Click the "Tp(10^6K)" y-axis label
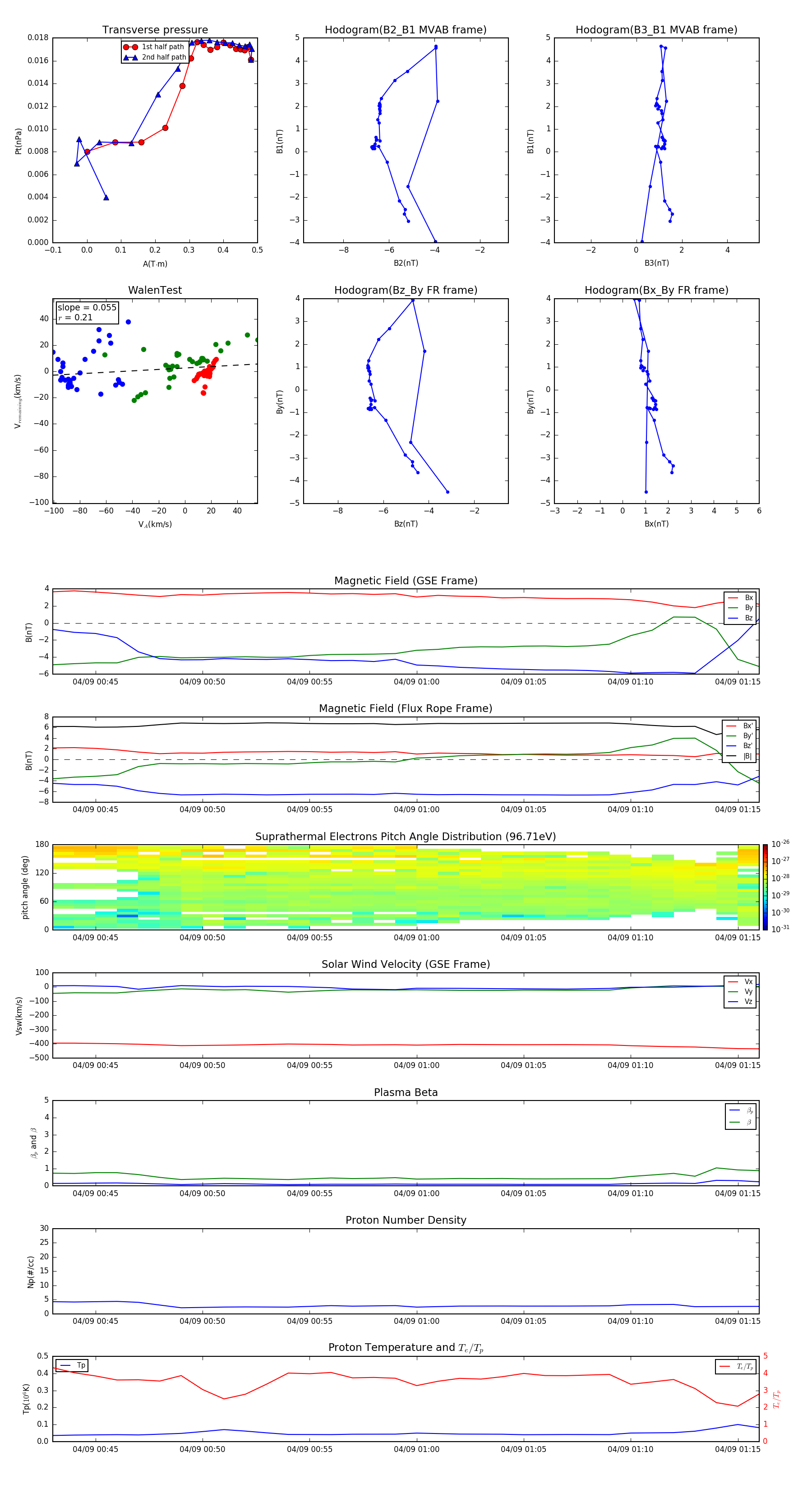 26,1399
